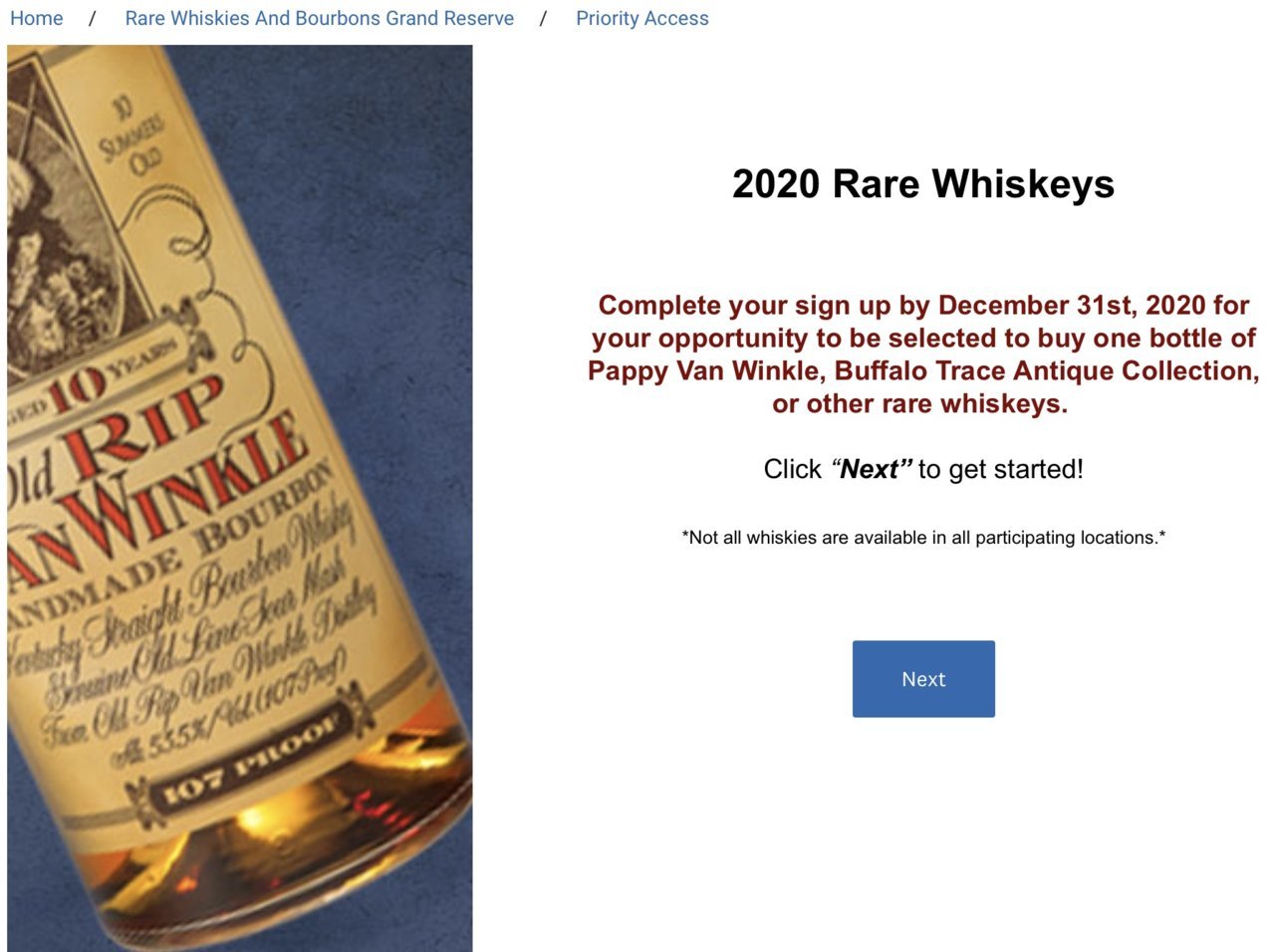The image size is (1274, 952).
Task: Click the blue Next button
Action: (923, 679)
